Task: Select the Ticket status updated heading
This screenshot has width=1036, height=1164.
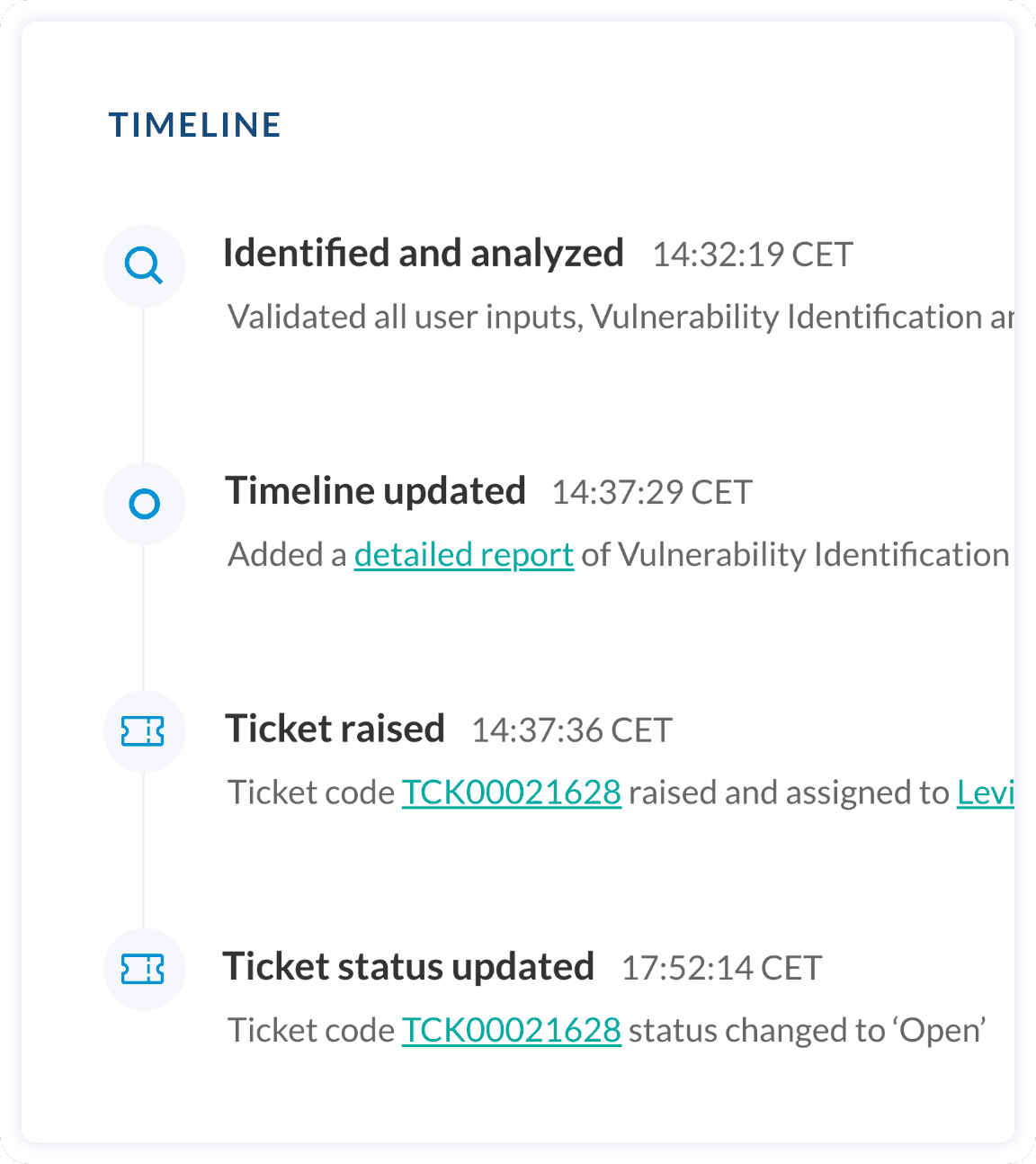Action: [x=408, y=967]
